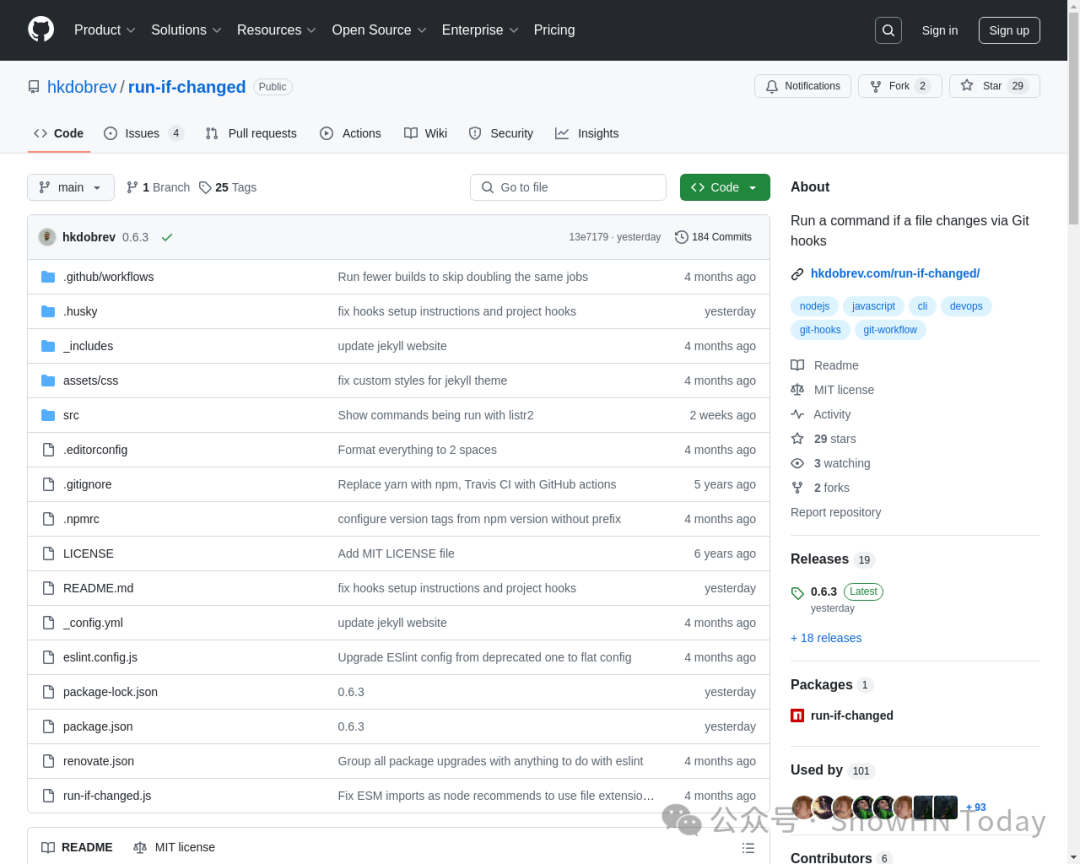1080x864 pixels.
Task: Click the tag icon for 25 Tags
Action: click(205, 187)
